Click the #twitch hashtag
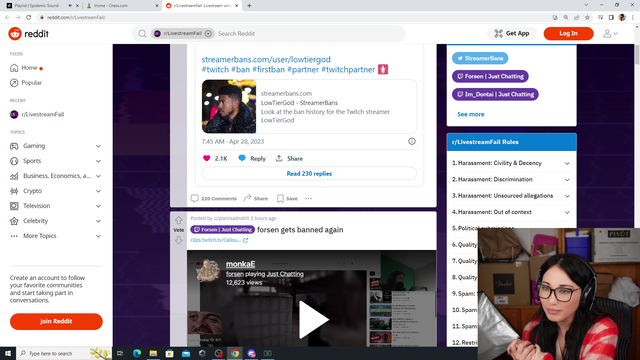The height and width of the screenshot is (360, 640). point(215,70)
